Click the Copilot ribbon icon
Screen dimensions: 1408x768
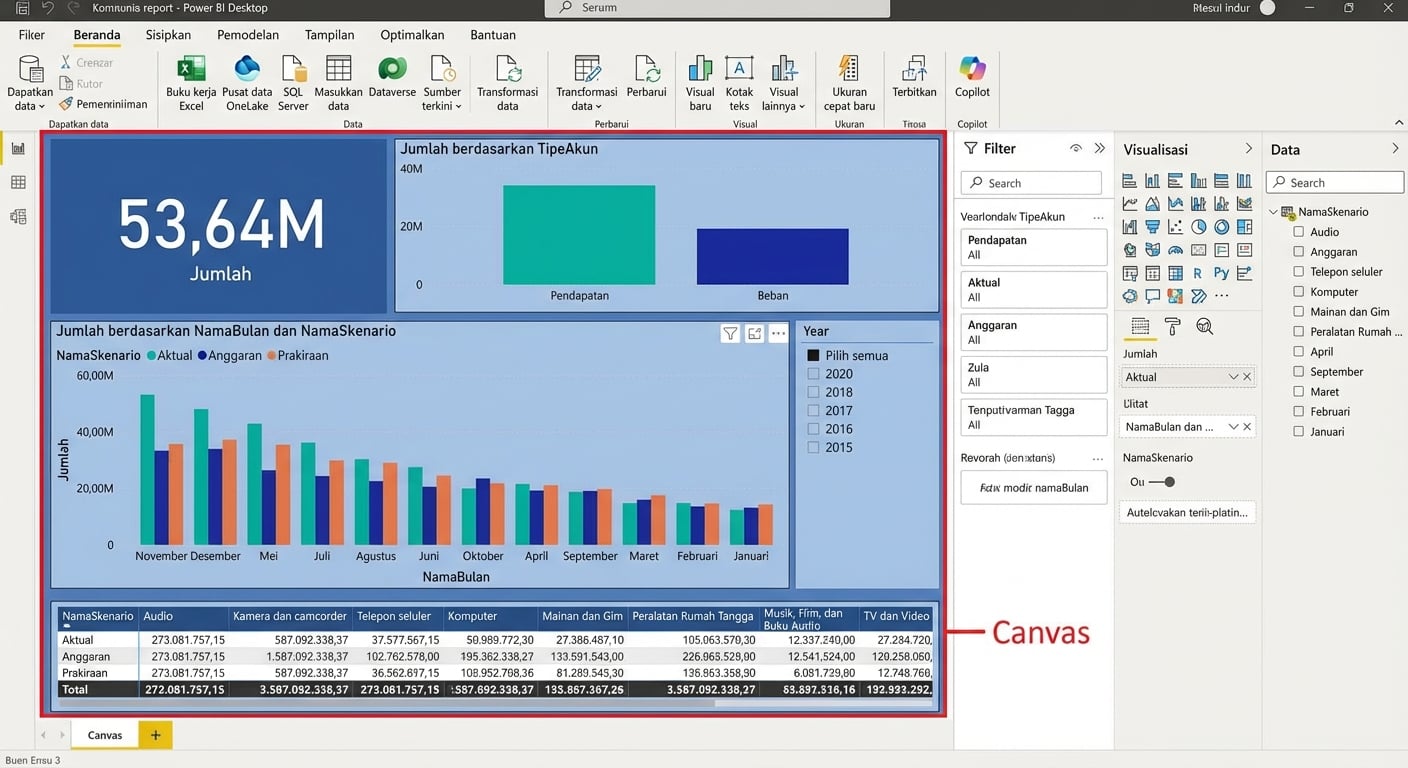click(x=972, y=70)
